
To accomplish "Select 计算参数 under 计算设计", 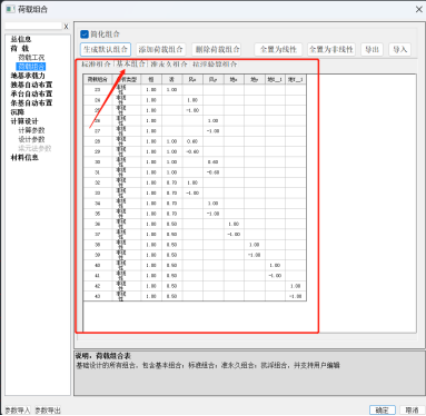I will [31, 130].
